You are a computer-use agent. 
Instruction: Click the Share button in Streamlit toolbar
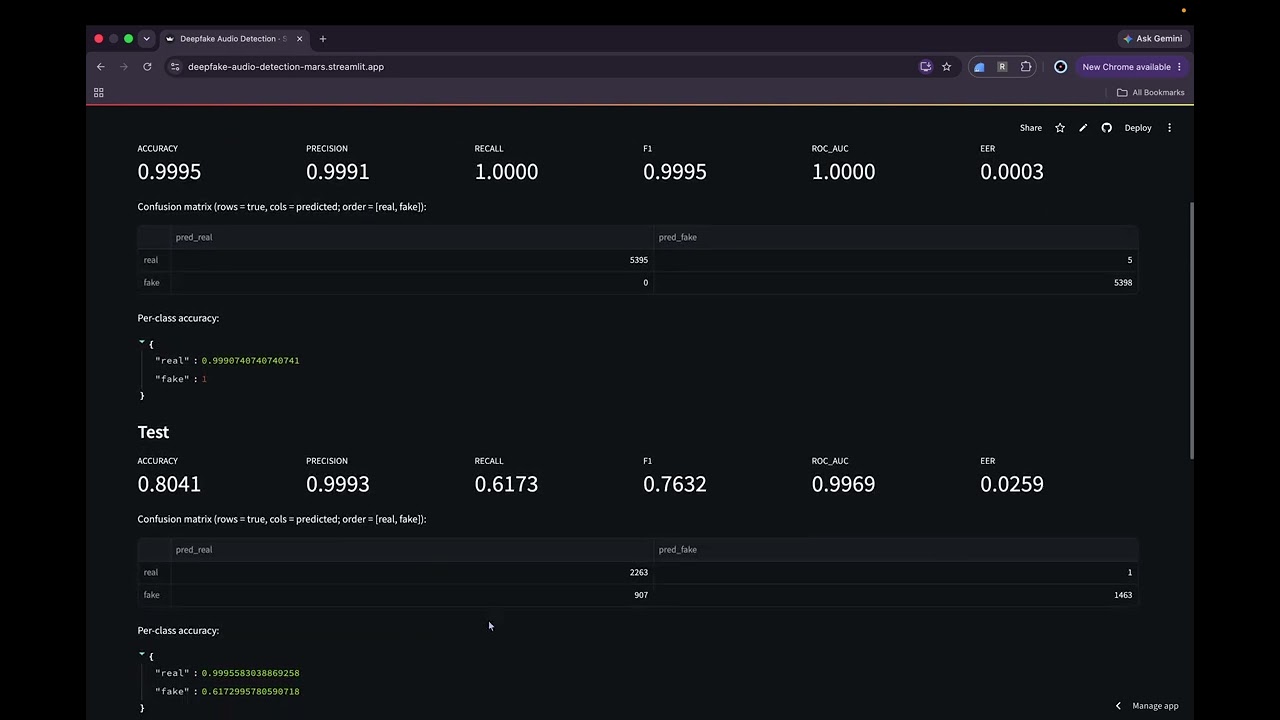pyautogui.click(x=1031, y=128)
